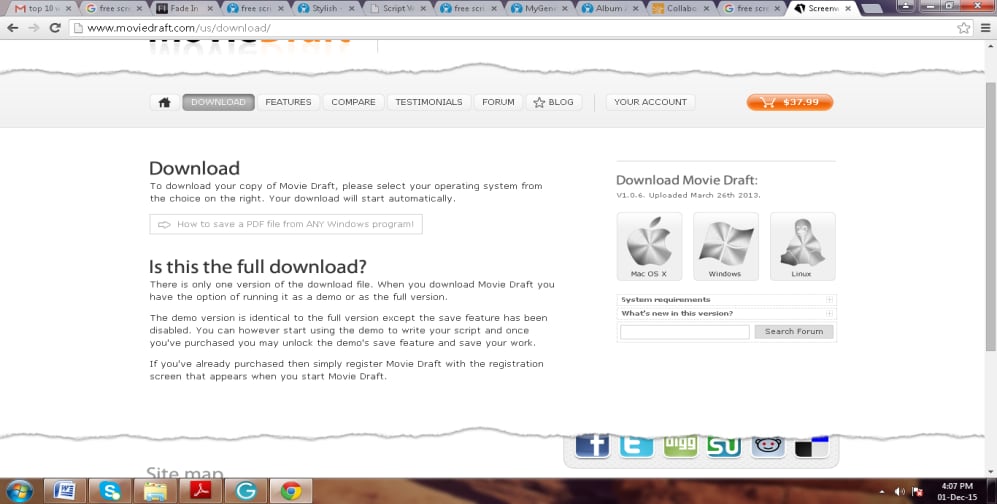This screenshot has height=504, width=997.
Task: Open 'How to save a PDF file' link
Action: [286, 224]
